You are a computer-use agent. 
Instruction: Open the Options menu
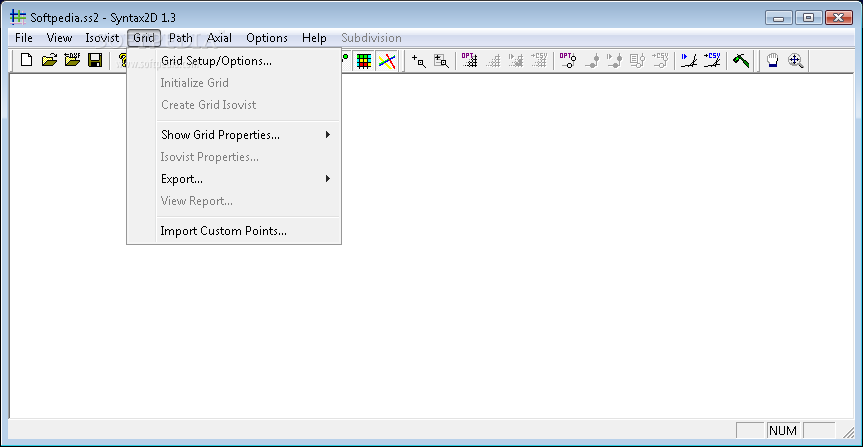point(267,38)
